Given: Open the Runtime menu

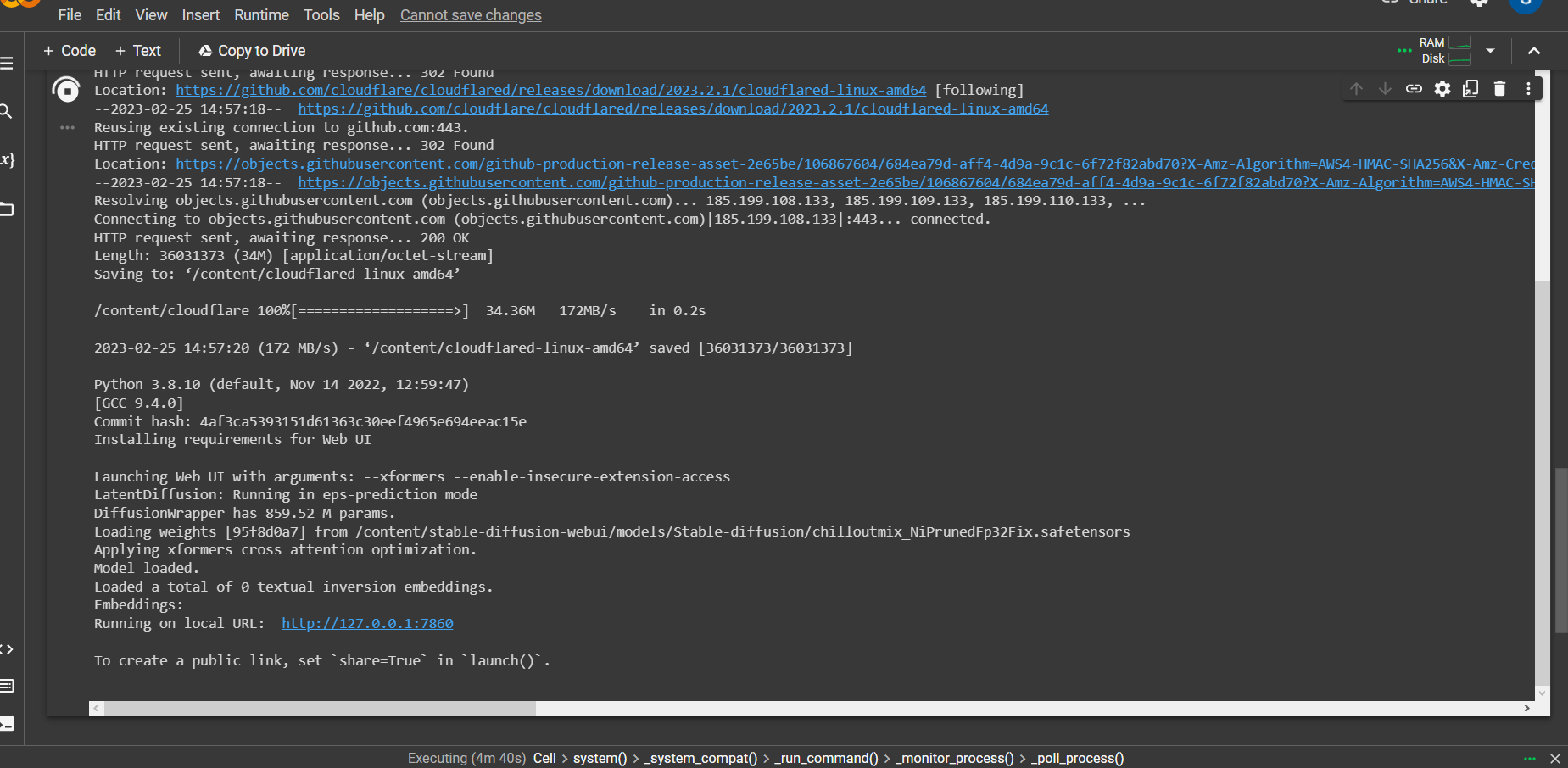Looking at the screenshot, I should point(261,14).
